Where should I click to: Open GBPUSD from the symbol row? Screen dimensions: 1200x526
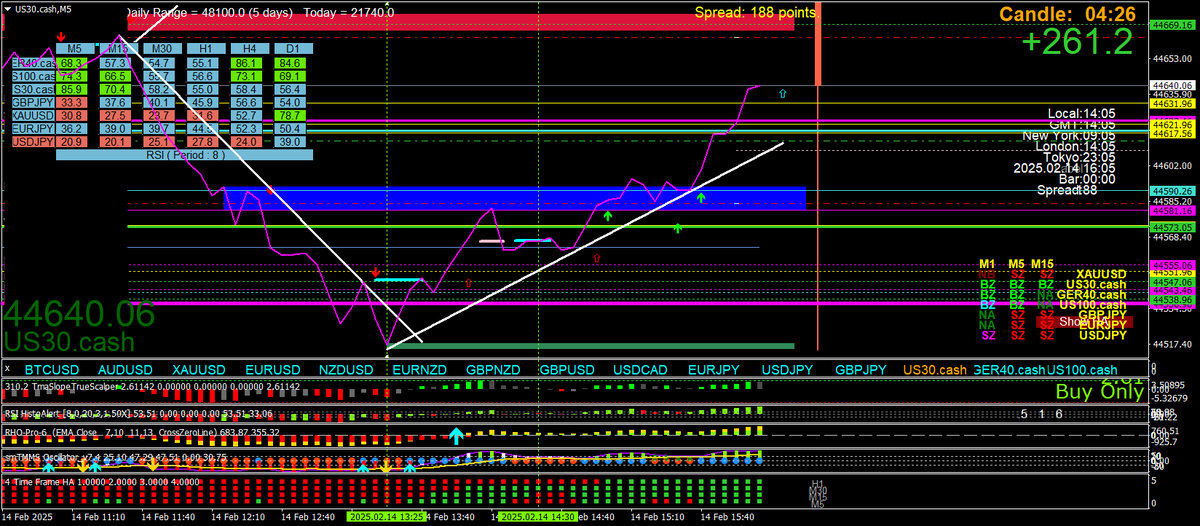(567, 370)
